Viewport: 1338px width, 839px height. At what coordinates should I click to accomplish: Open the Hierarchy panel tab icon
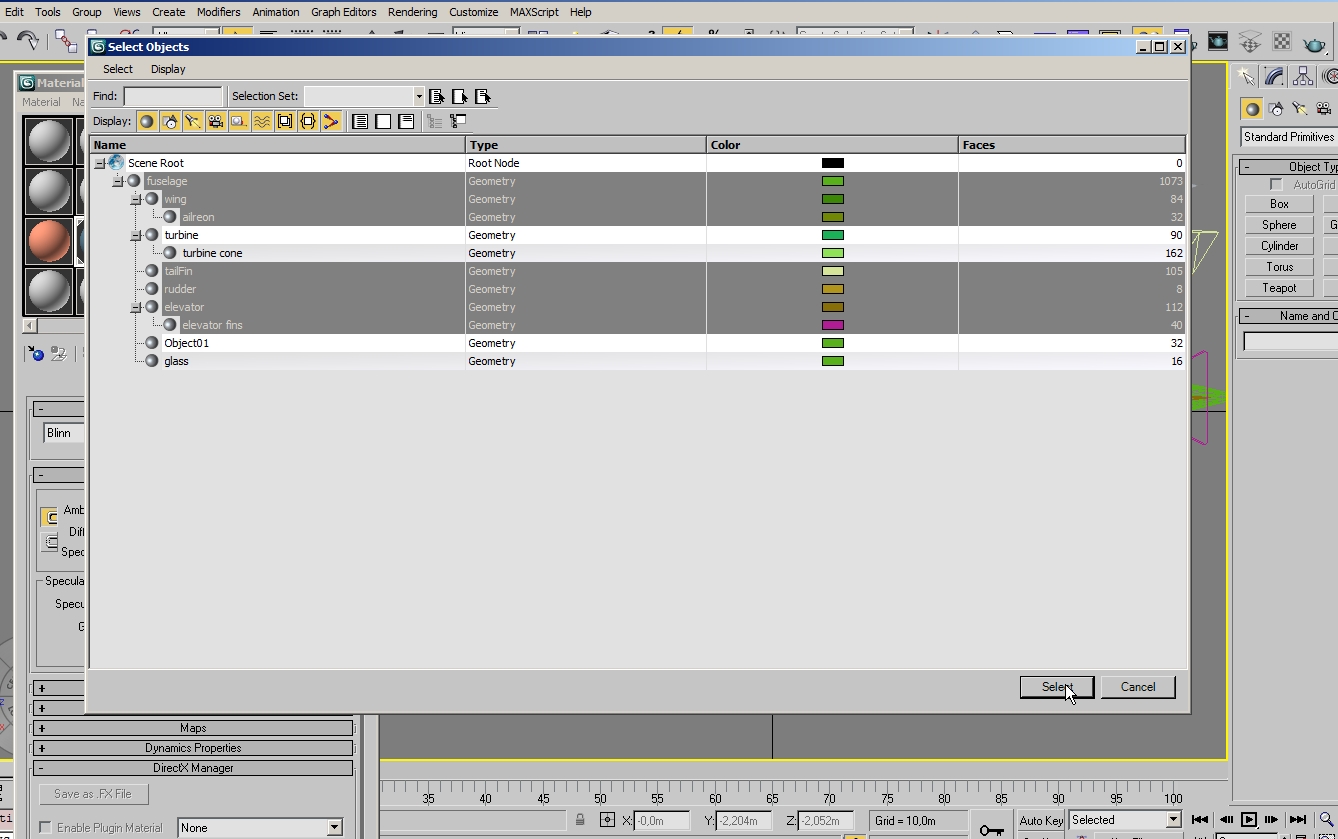[1302, 76]
